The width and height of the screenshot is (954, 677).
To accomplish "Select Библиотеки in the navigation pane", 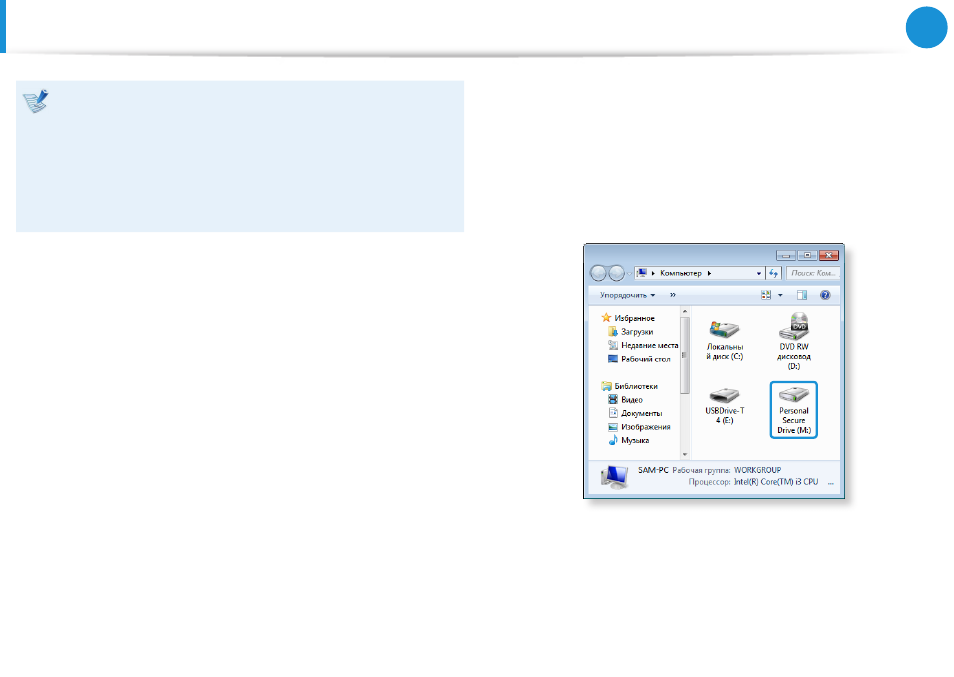I will point(630,386).
